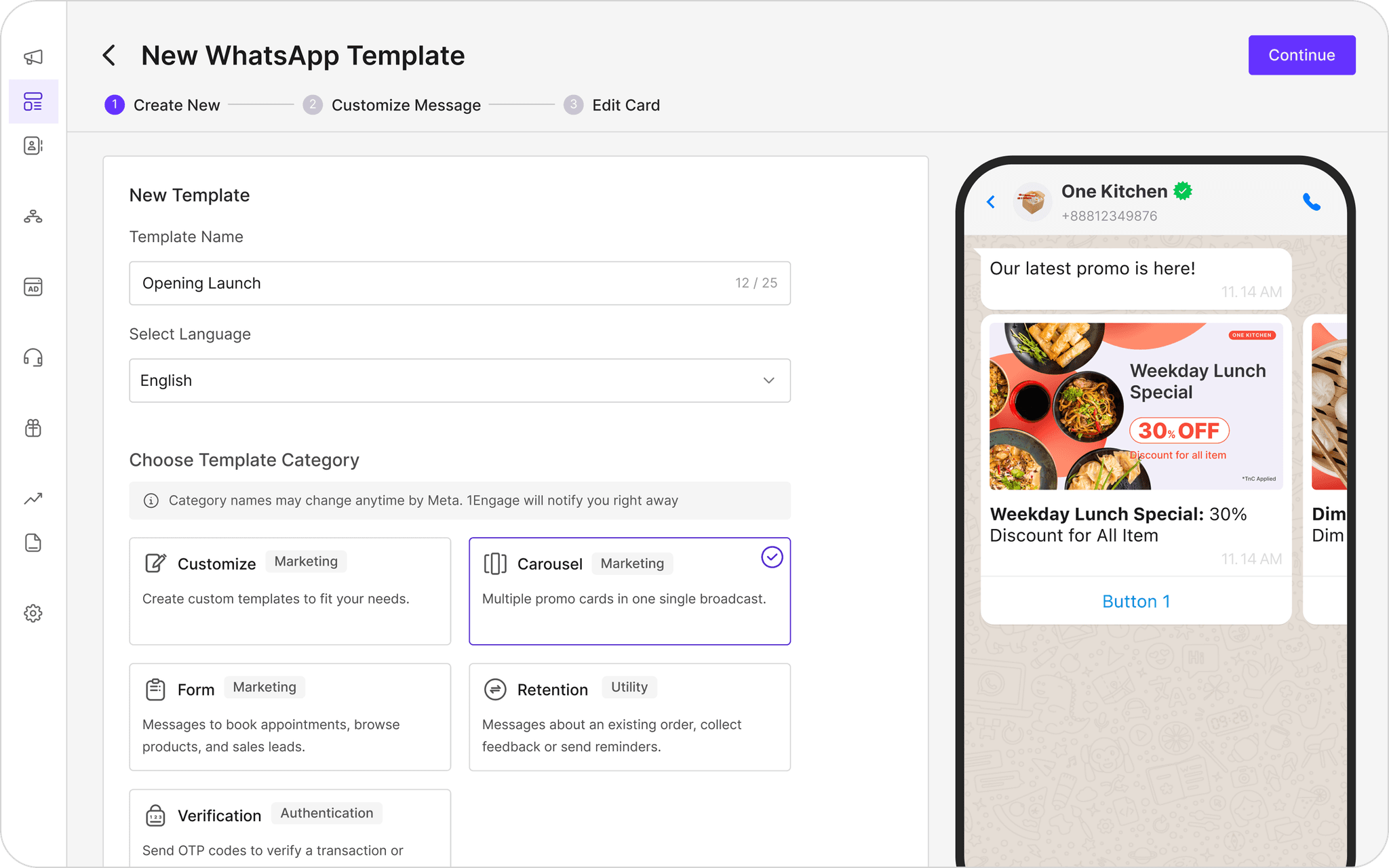1389x868 pixels.
Task: Click the Marketing tag on Carousel card
Action: tap(632, 563)
